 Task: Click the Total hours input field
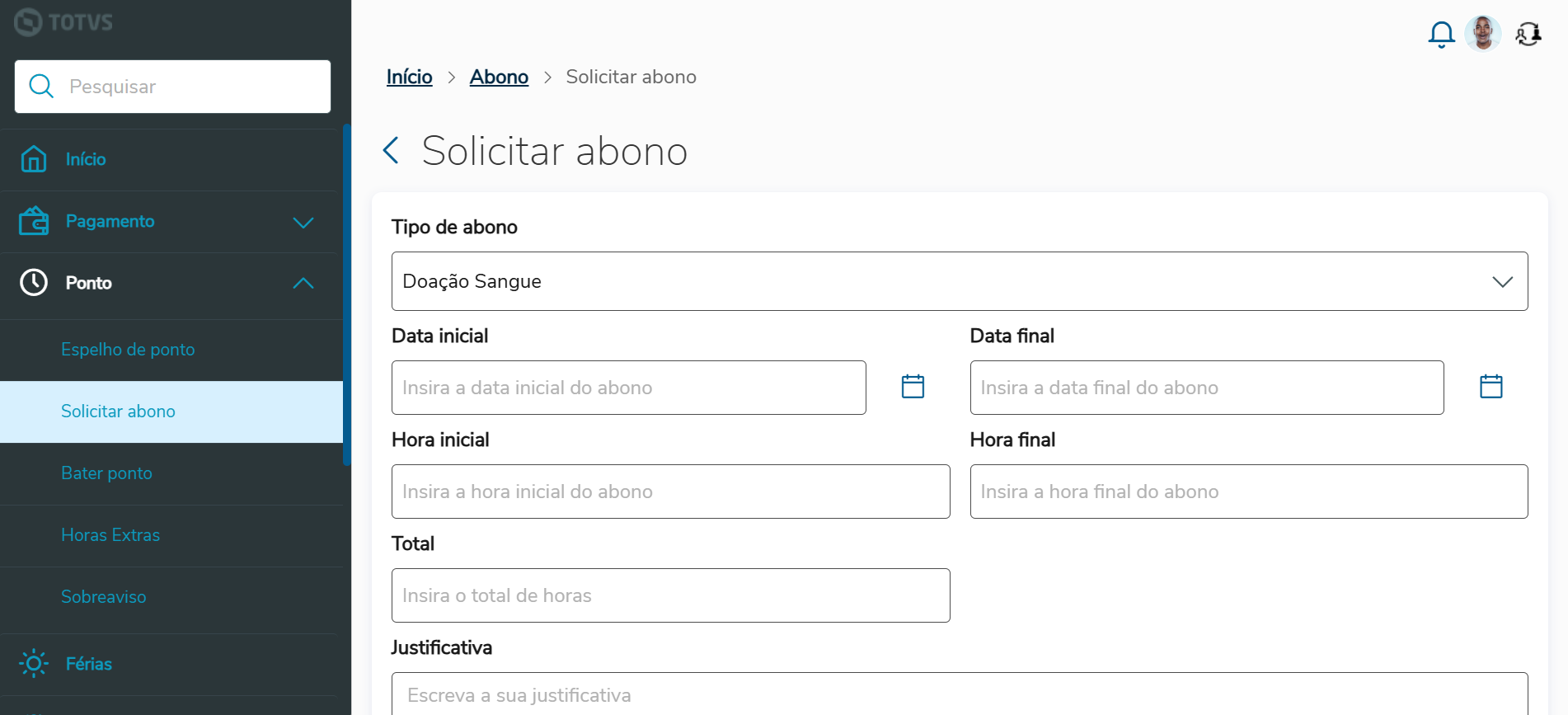(670, 595)
